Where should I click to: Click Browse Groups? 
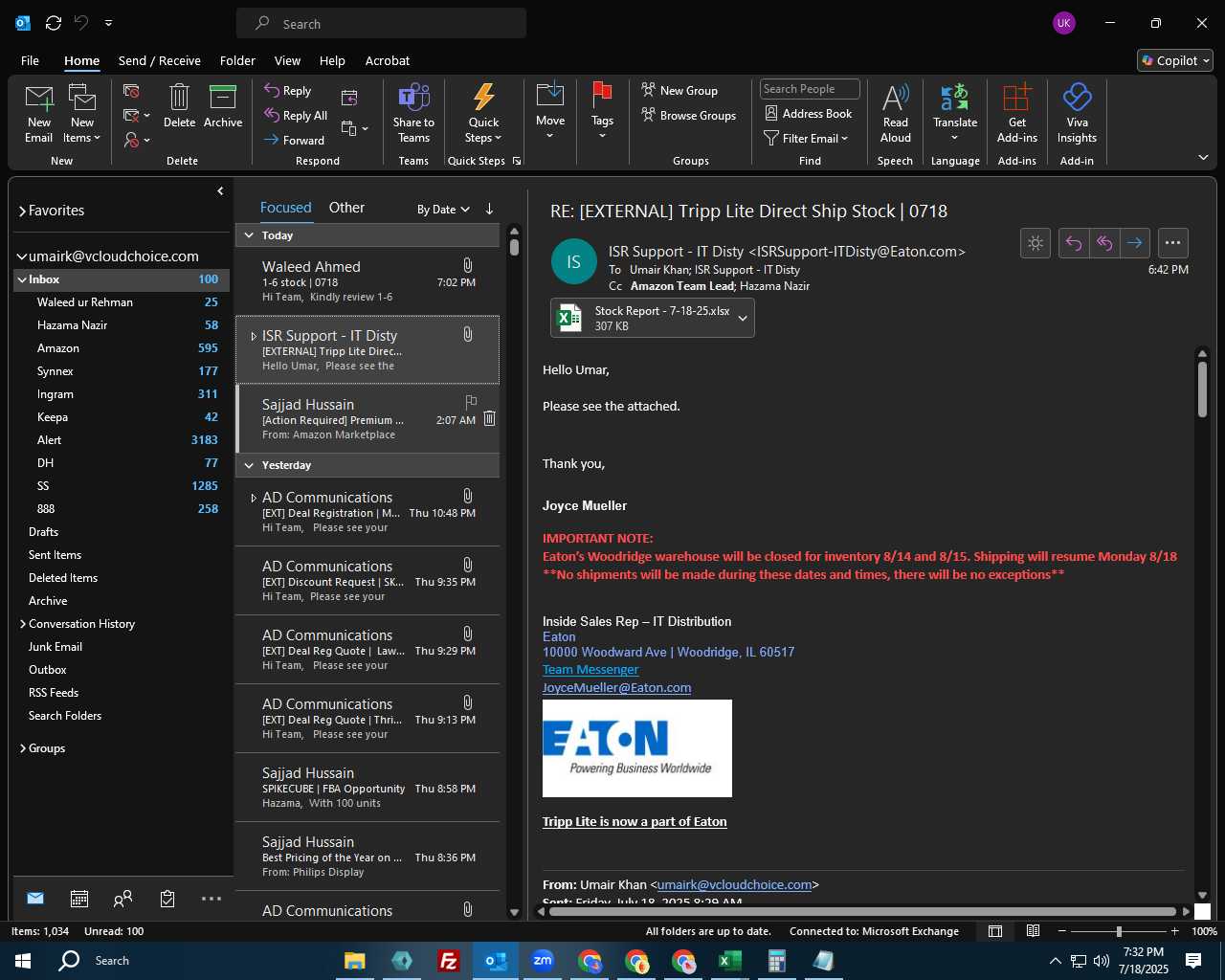coord(689,116)
